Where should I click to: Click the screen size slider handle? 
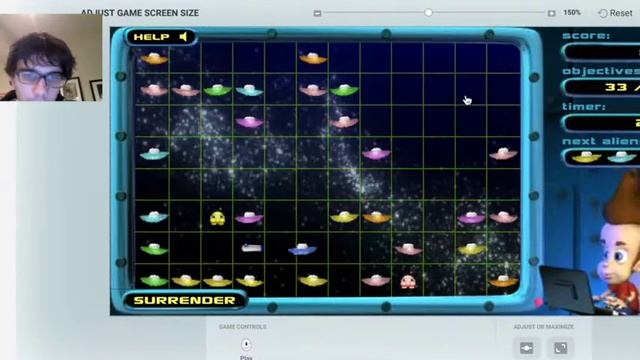click(428, 13)
